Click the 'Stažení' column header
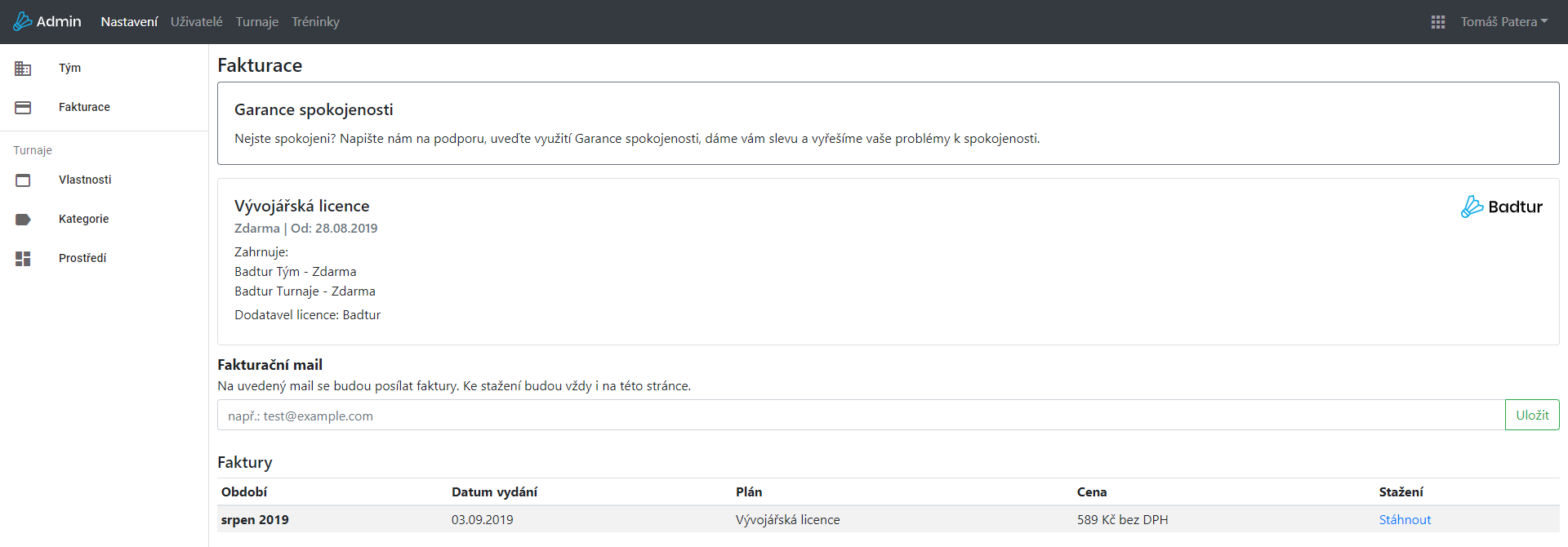Screen dimensions: 1568x547 tap(1401, 491)
